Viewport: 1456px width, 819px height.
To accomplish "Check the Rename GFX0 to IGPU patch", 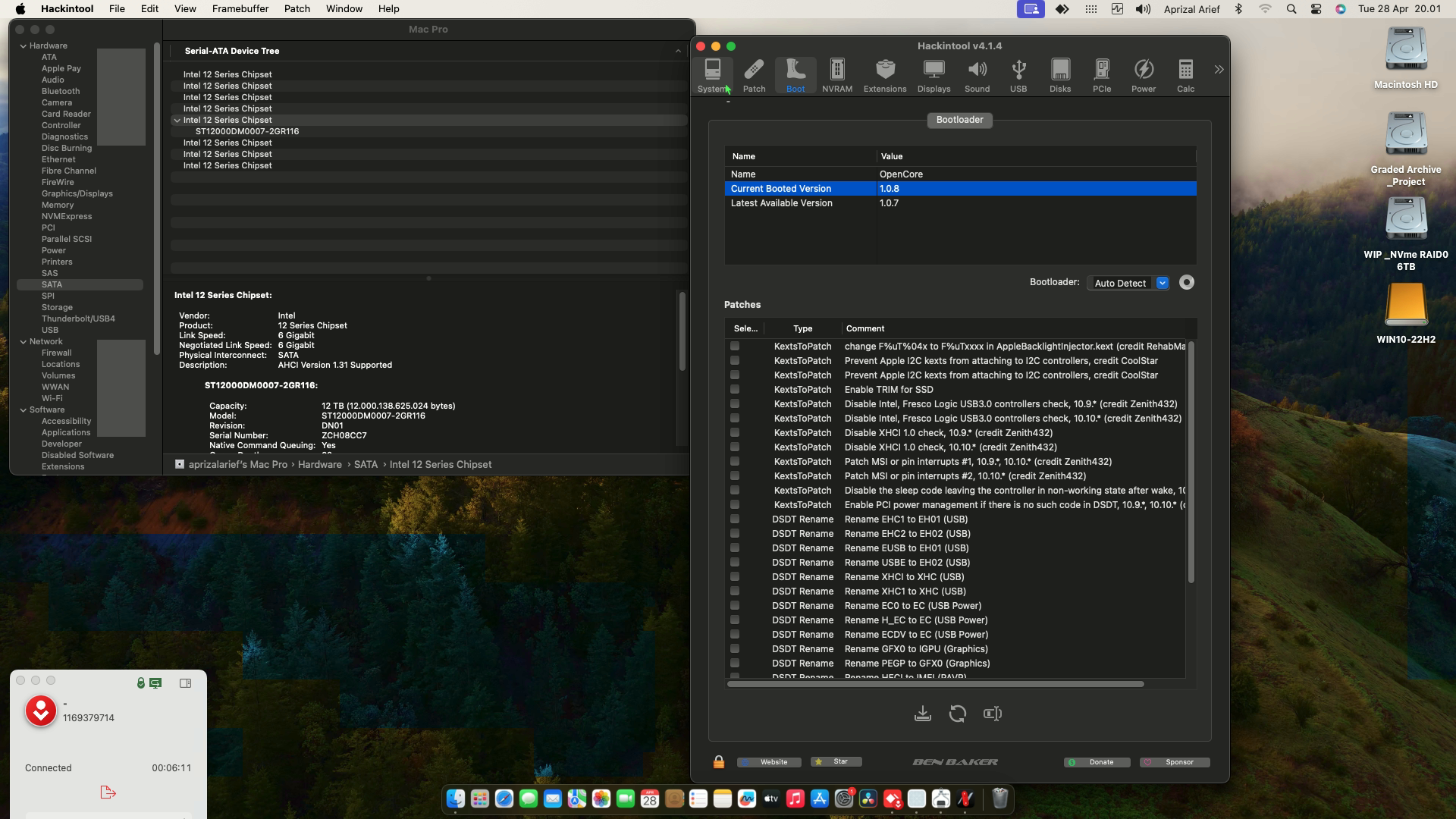I will (x=734, y=648).
